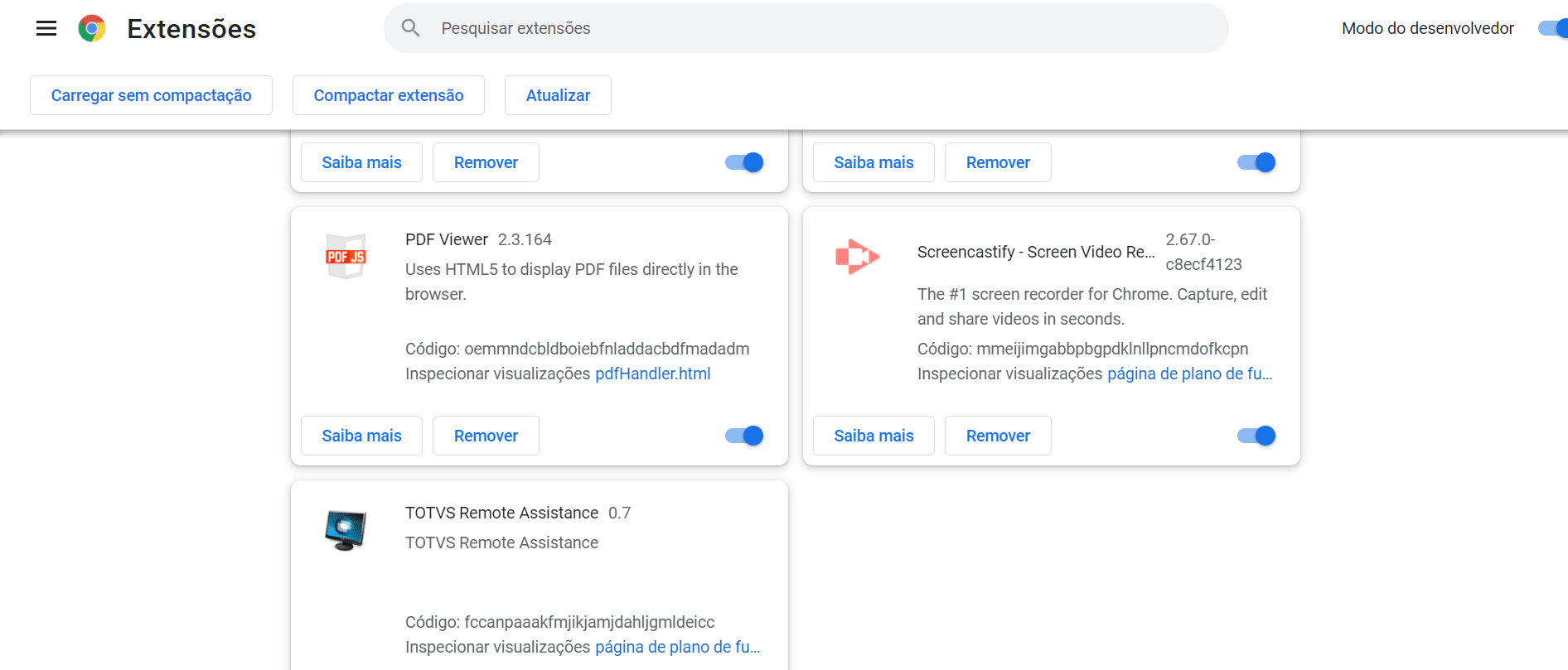Click PDF Viewer version 2.3.164
The height and width of the screenshot is (670, 1568).
tap(525, 239)
